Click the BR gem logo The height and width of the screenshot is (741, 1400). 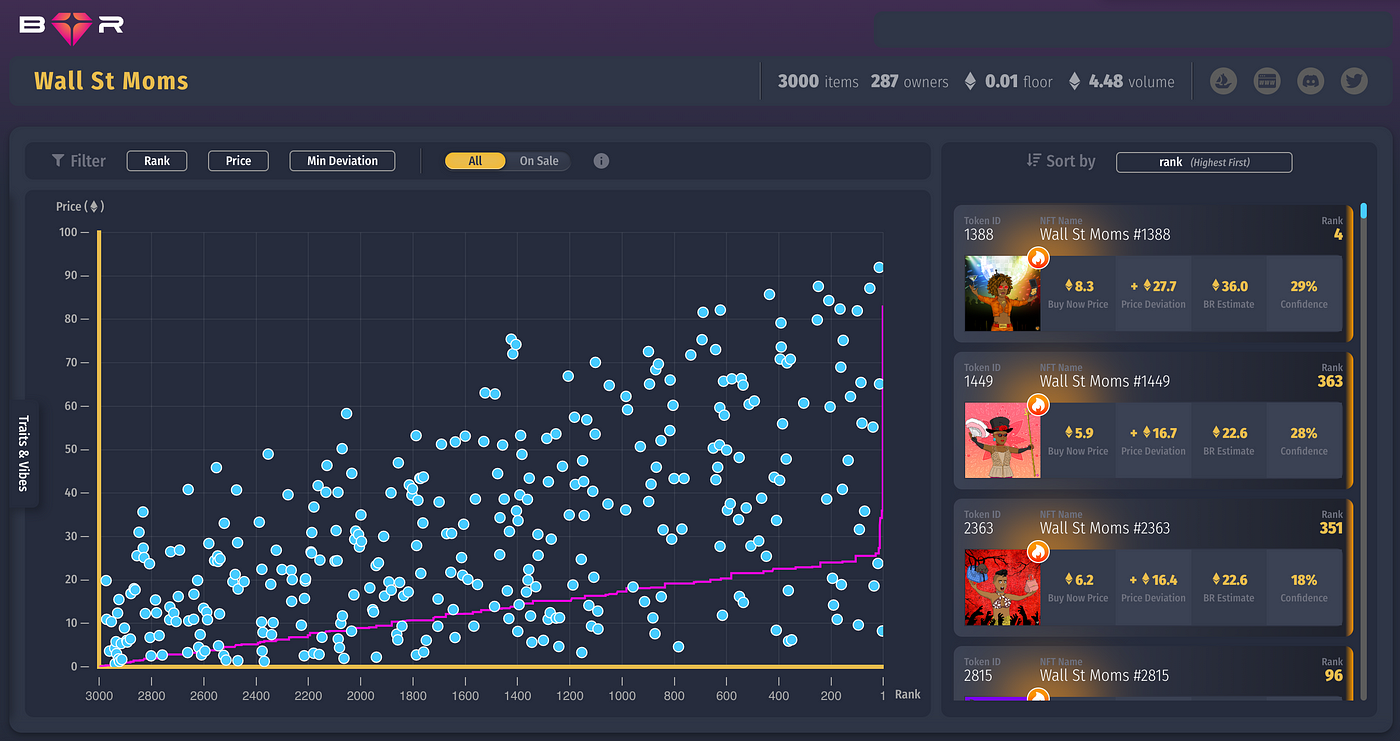point(72,27)
